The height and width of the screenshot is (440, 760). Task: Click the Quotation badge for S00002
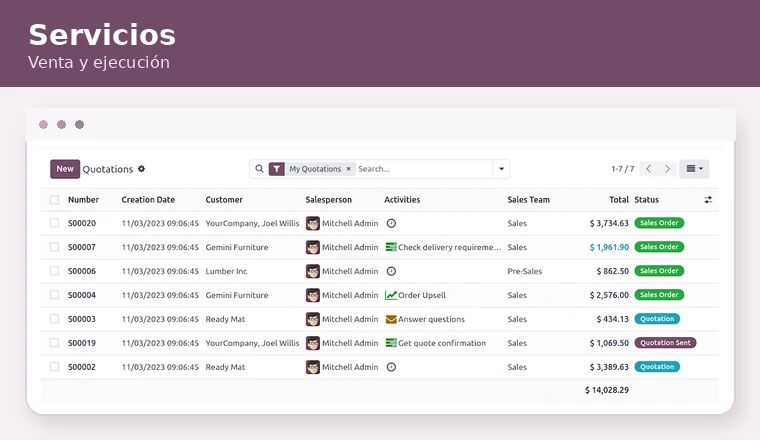(x=657, y=367)
